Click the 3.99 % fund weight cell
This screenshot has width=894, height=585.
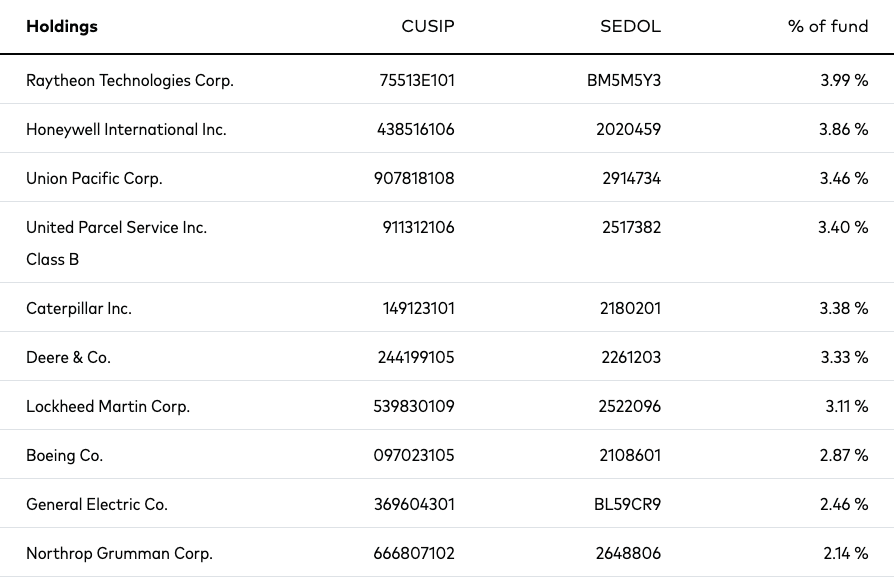844,80
